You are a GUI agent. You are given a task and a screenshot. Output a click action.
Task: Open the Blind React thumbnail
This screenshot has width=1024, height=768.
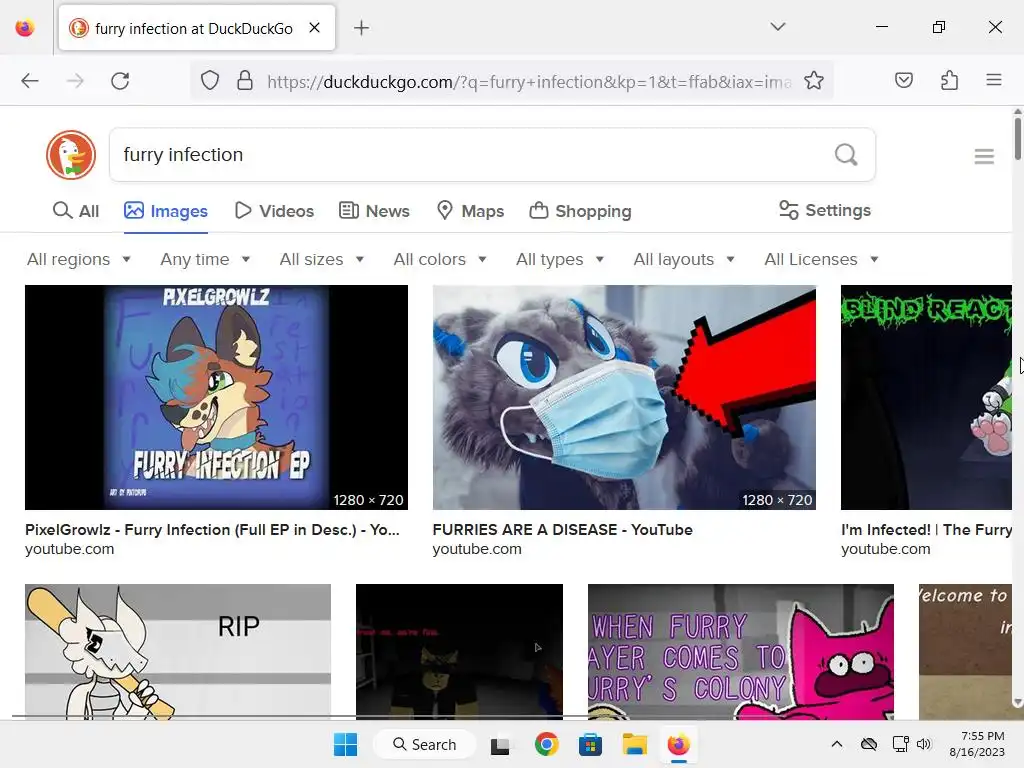coord(926,397)
